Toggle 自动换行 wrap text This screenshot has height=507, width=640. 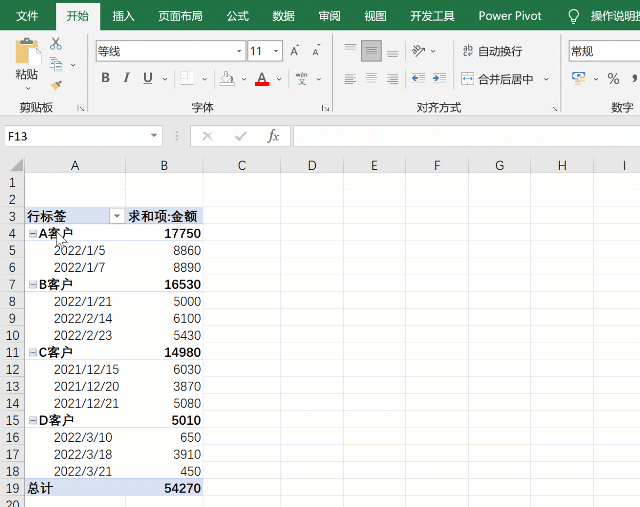(491, 51)
